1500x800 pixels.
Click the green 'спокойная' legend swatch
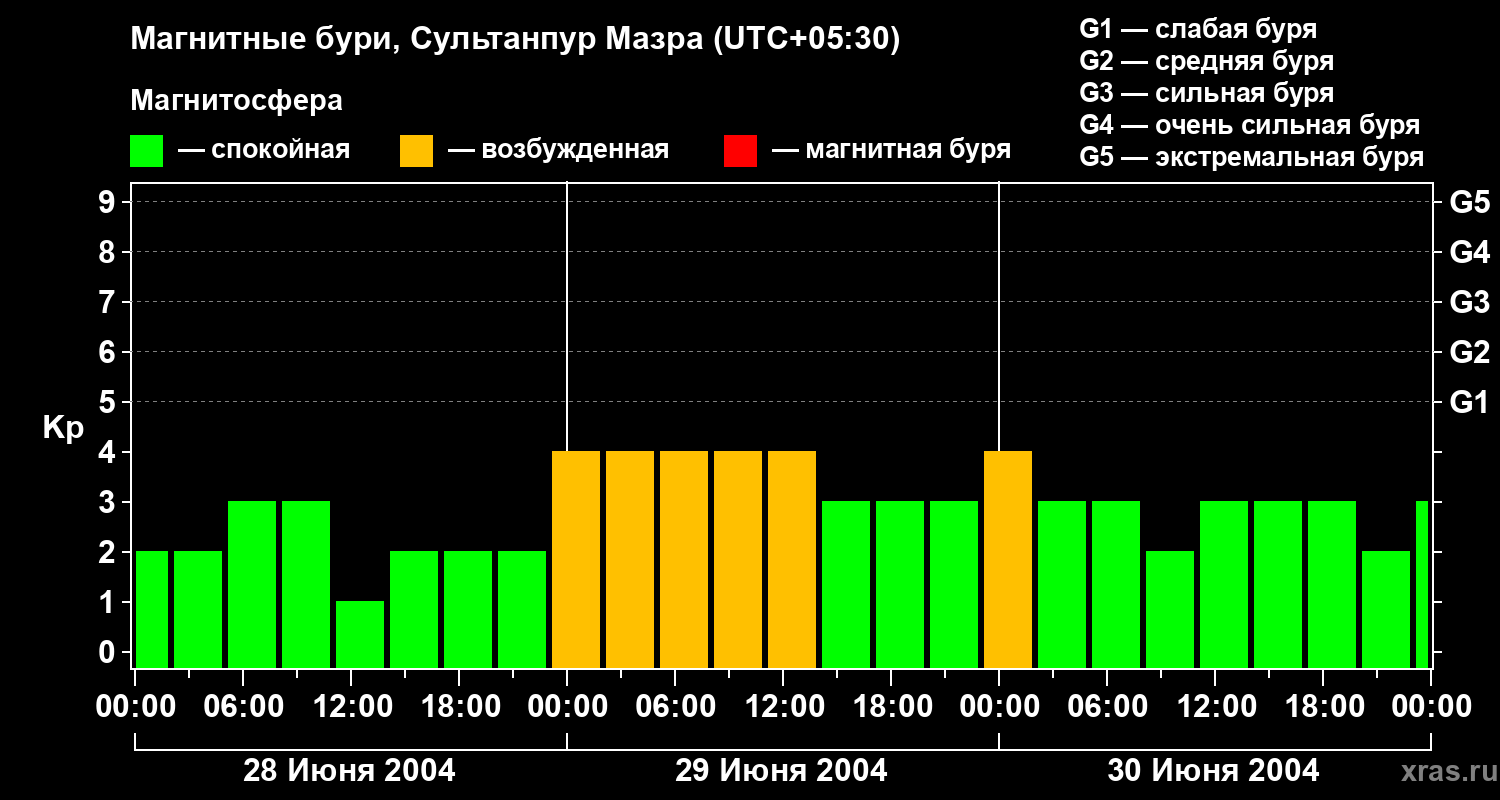click(x=147, y=151)
